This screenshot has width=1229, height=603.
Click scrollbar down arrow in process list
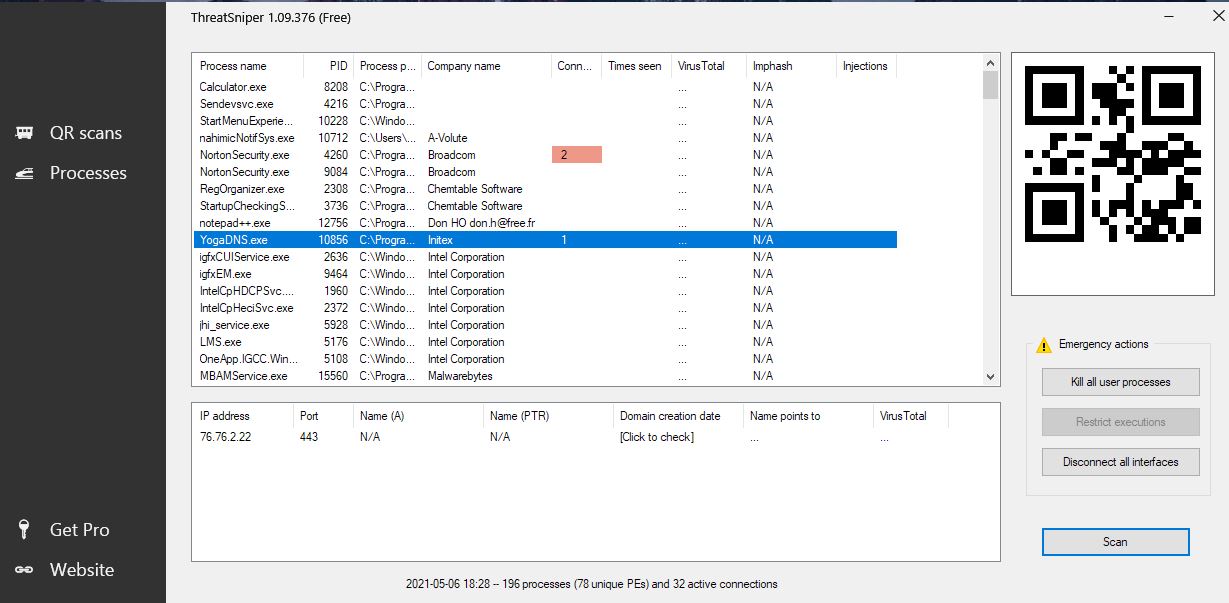991,377
